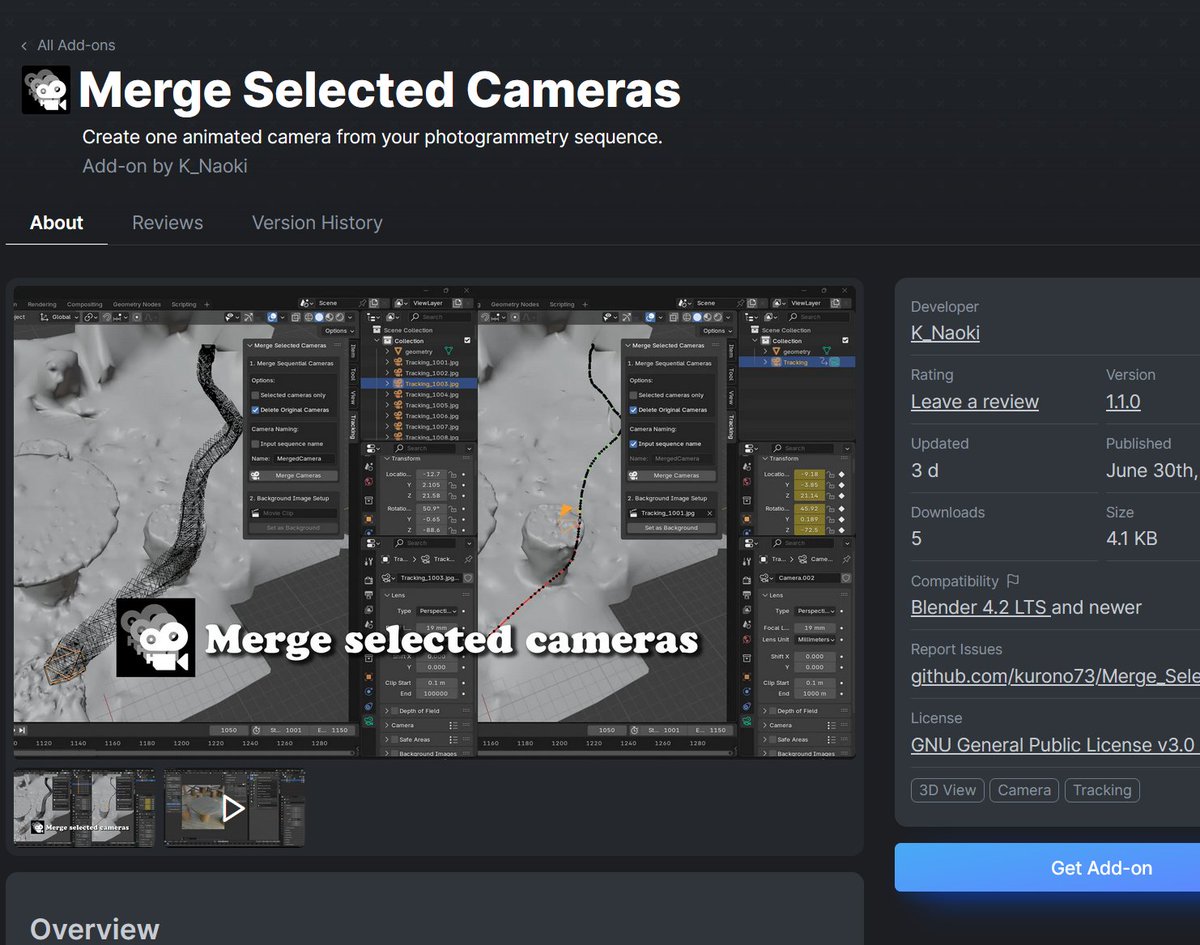Click the compatibility flag icon

(x=1013, y=581)
